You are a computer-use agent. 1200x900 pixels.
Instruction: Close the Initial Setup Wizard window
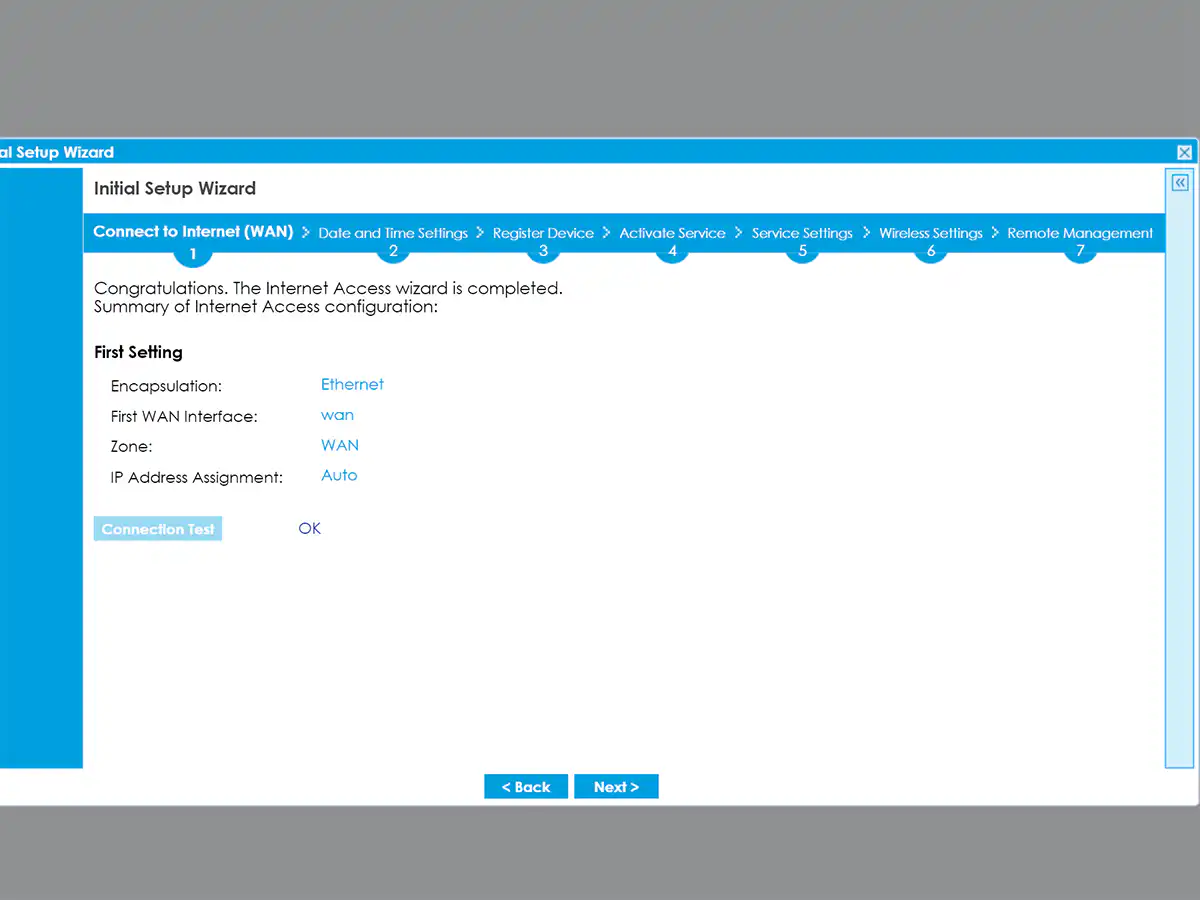(1184, 152)
